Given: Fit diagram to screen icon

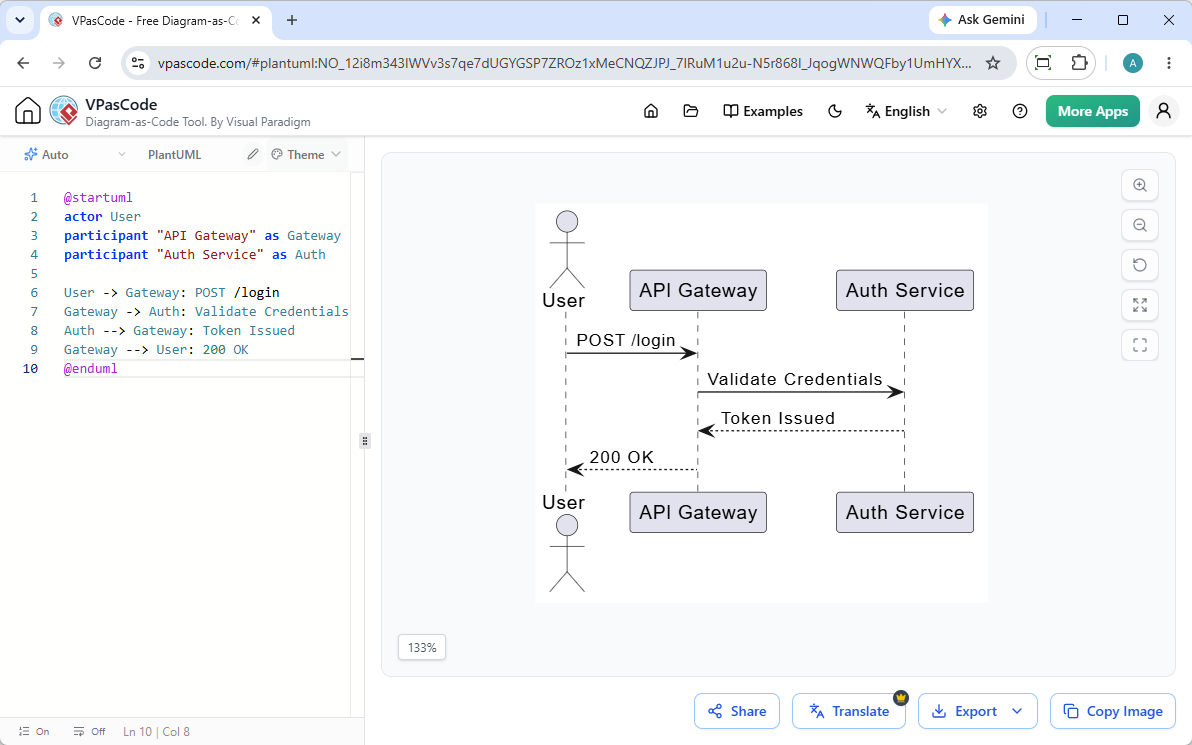Looking at the screenshot, I should [1140, 305].
